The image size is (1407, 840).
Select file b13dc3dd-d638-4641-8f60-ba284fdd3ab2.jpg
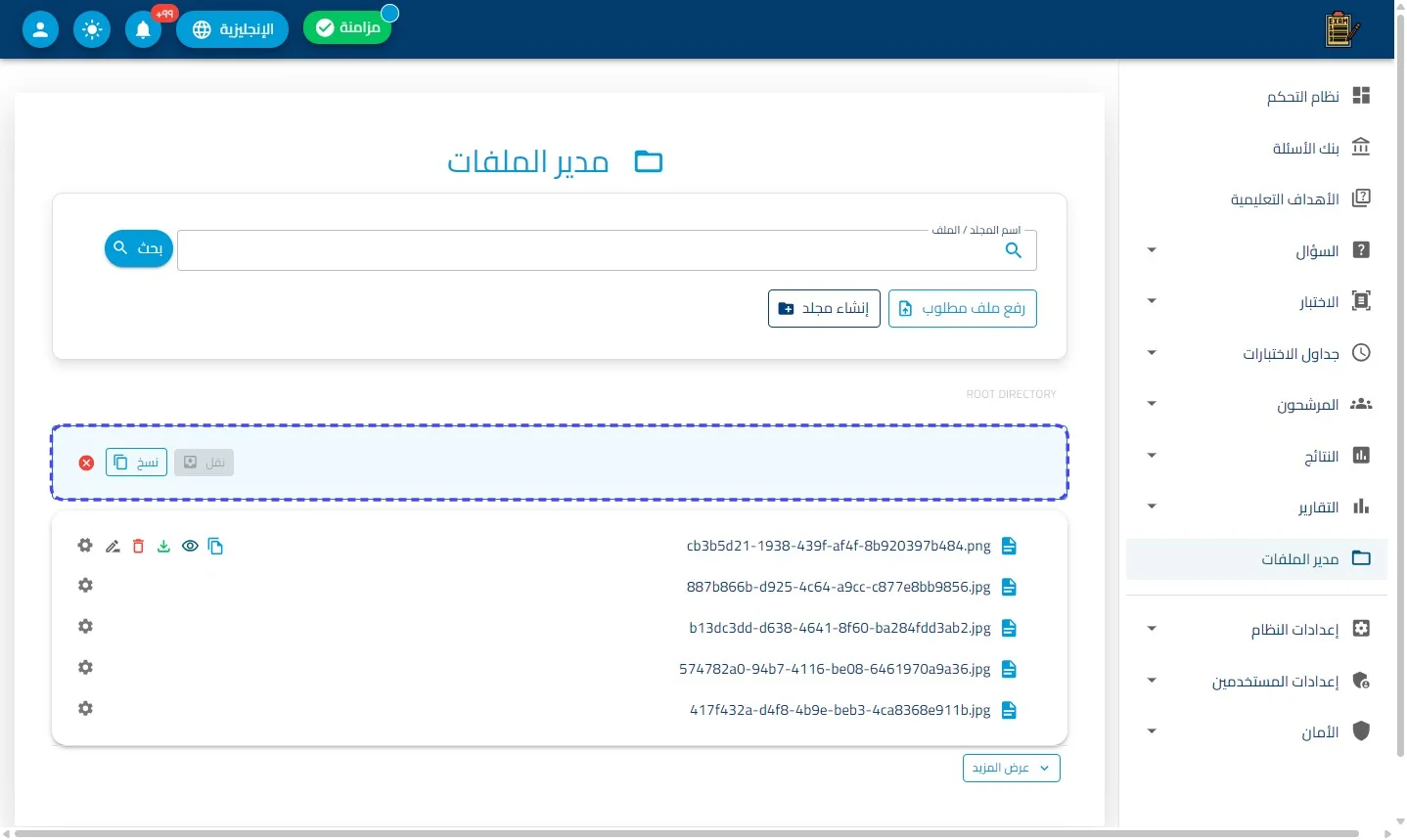[x=840, y=628]
